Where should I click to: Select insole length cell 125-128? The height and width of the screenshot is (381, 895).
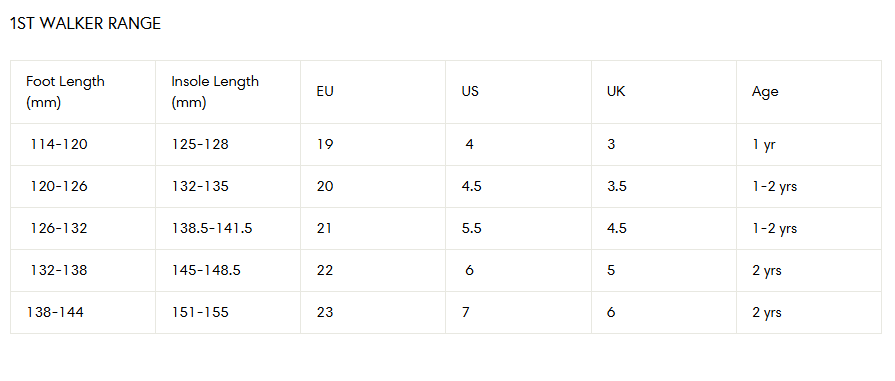click(x=228, y=145)
